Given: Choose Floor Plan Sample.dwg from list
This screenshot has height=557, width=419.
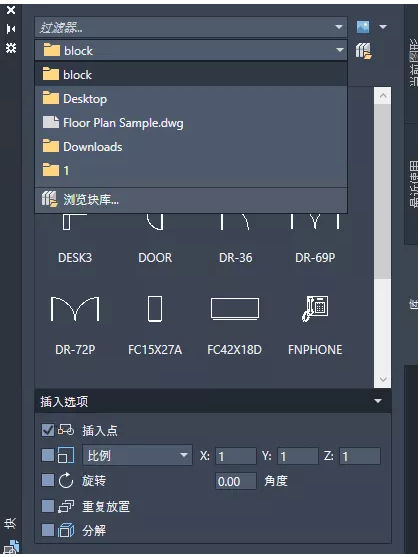Looking at the screenshot, I should pos(191,123).
